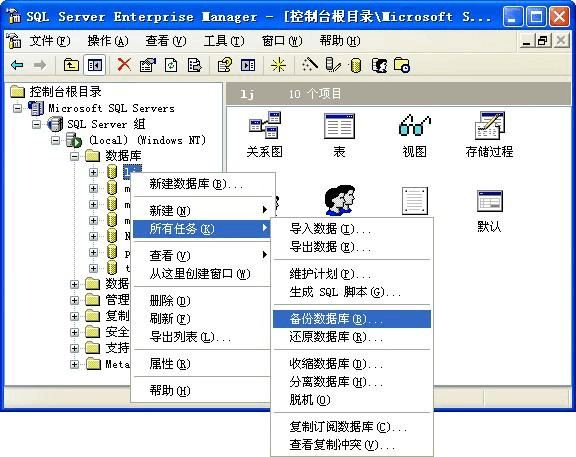The width and height of the screenshot is (576, 457).
Task: Click the wizard wand toolbar icon
Action: (310, 65)
